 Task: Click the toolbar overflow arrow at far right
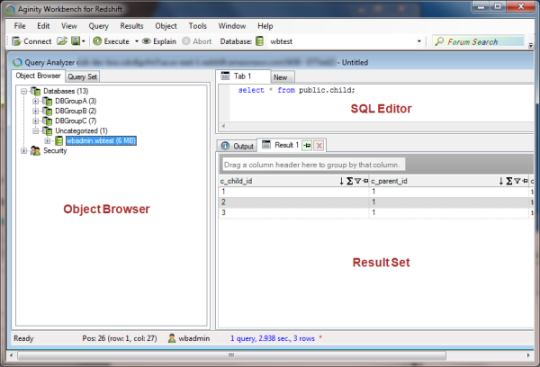[x=531, y=45]
